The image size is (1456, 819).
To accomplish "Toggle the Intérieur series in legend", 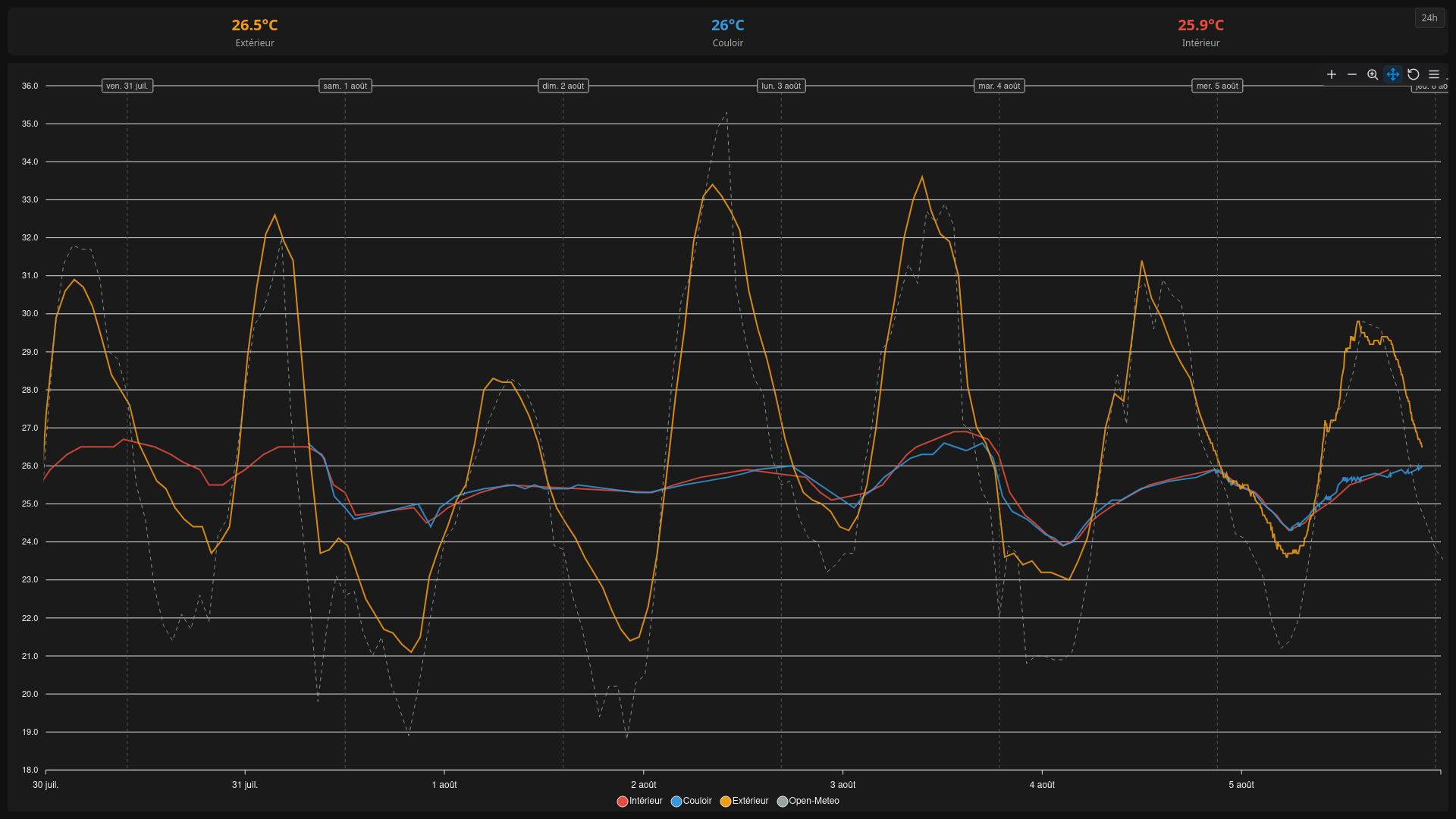I will (x=640, y=801).
